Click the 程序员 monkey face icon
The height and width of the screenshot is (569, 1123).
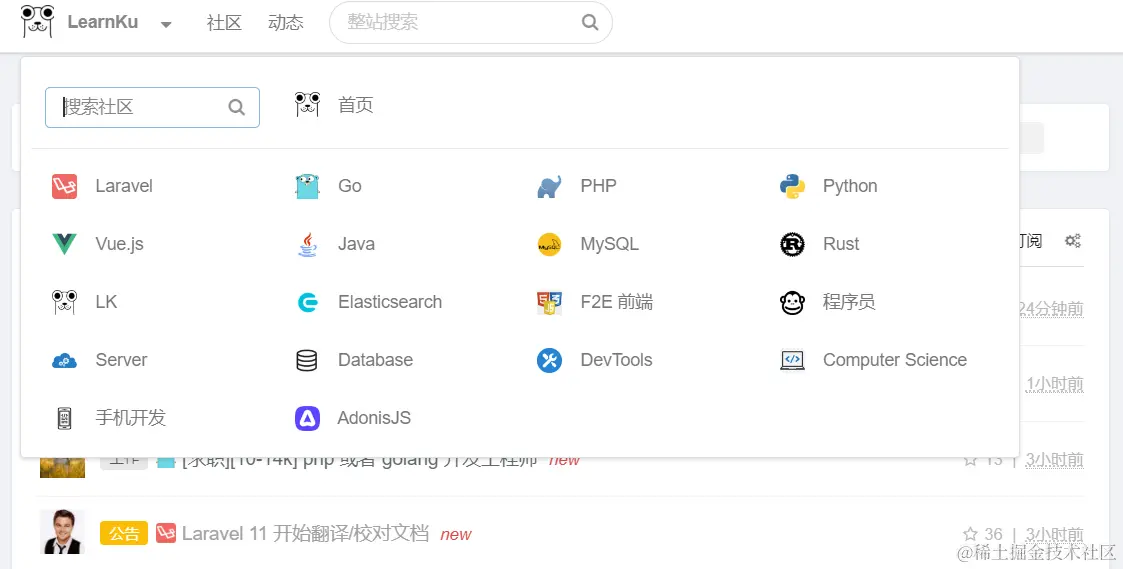tap(792, 302)
